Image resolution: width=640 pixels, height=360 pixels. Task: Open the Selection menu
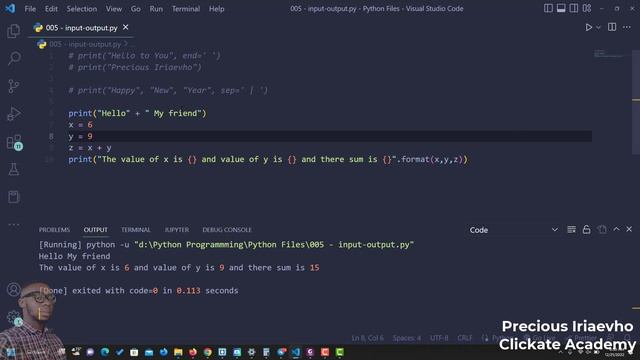(x=82, y=9)
